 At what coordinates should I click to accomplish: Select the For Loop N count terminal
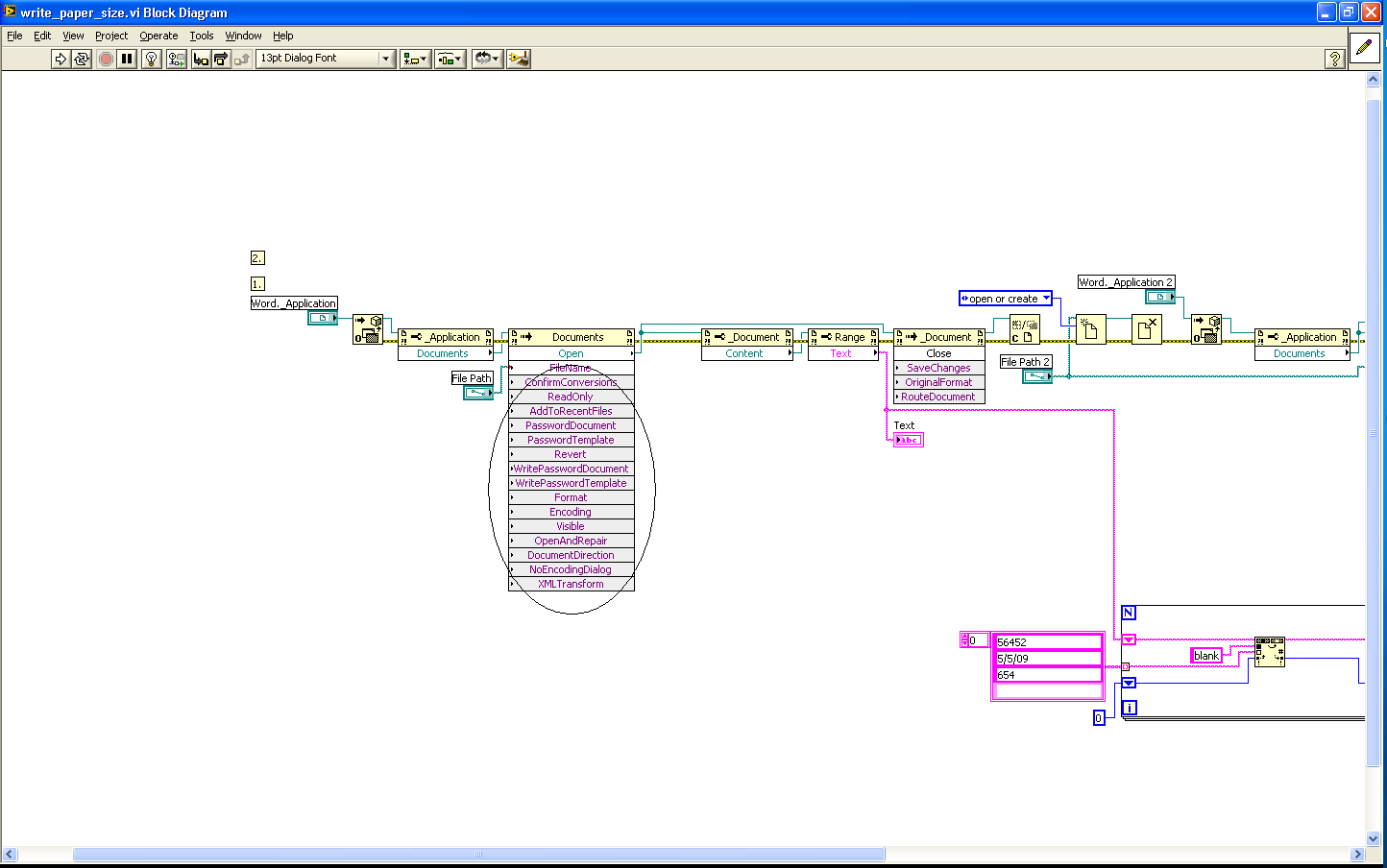pos(1129,613)
